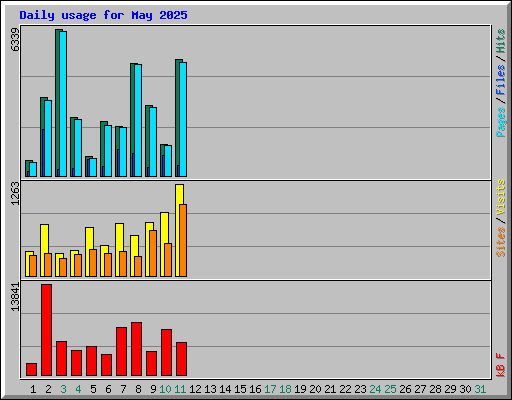Click the orange "Sites" legend word
Viewport: 512px width, 400px height.
tap(501, 242)
